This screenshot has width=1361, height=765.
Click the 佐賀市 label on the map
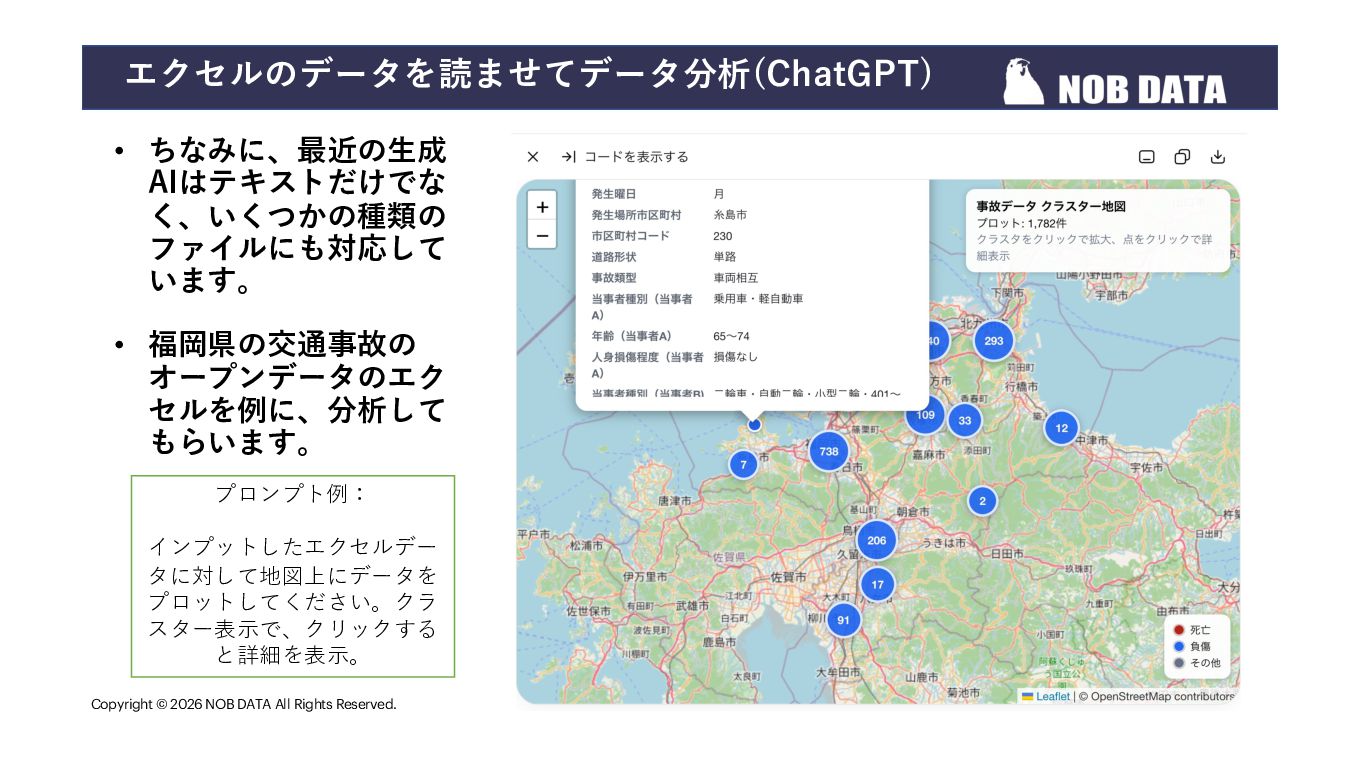point(790,577)
